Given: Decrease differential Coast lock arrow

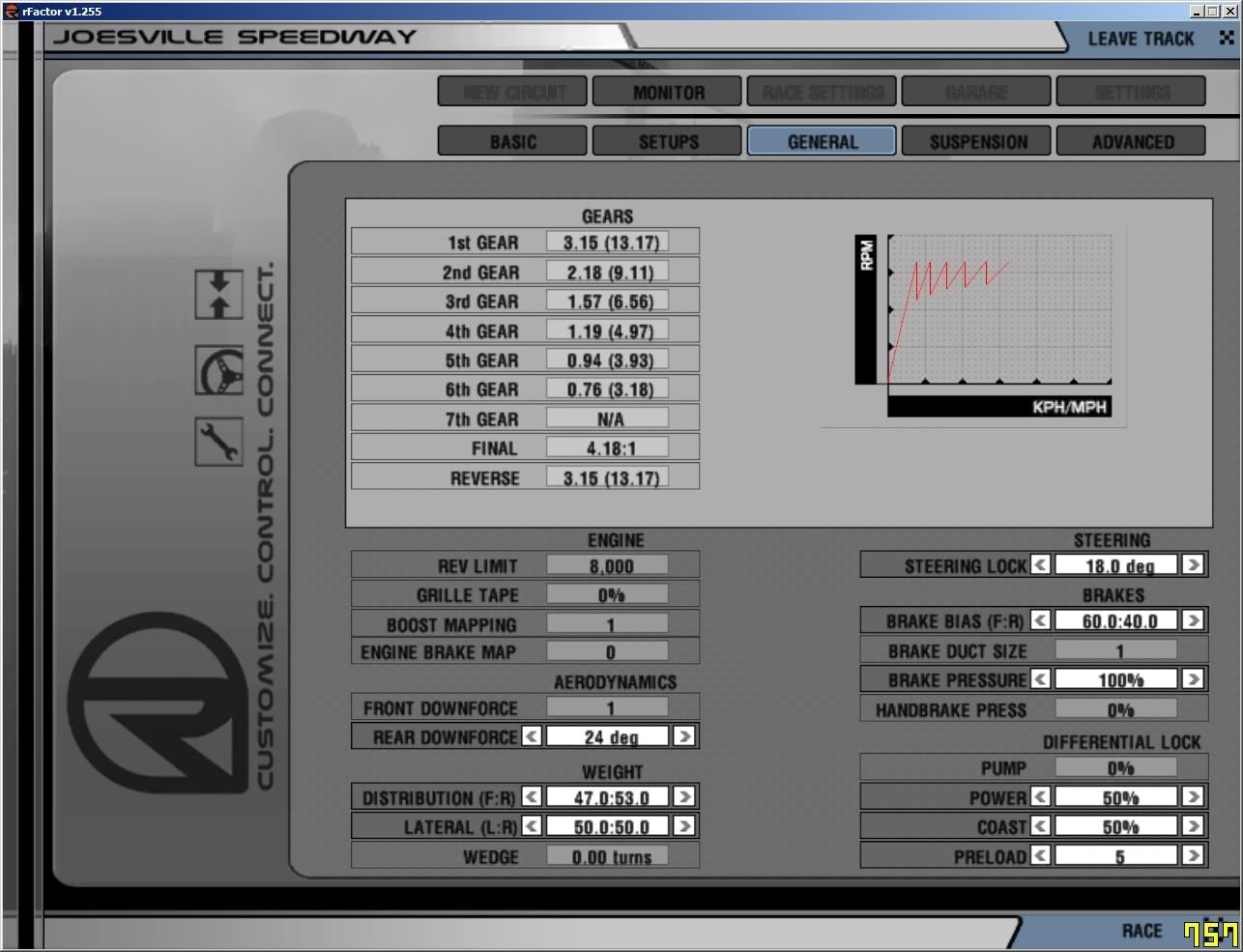Looking at the screenshot, I should 1041,826.
